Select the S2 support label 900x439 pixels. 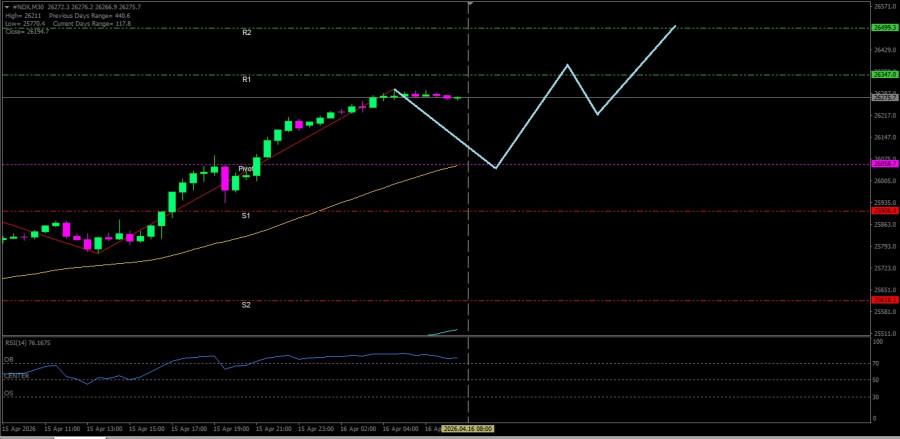pyautogui.click(x=246, y=305)
